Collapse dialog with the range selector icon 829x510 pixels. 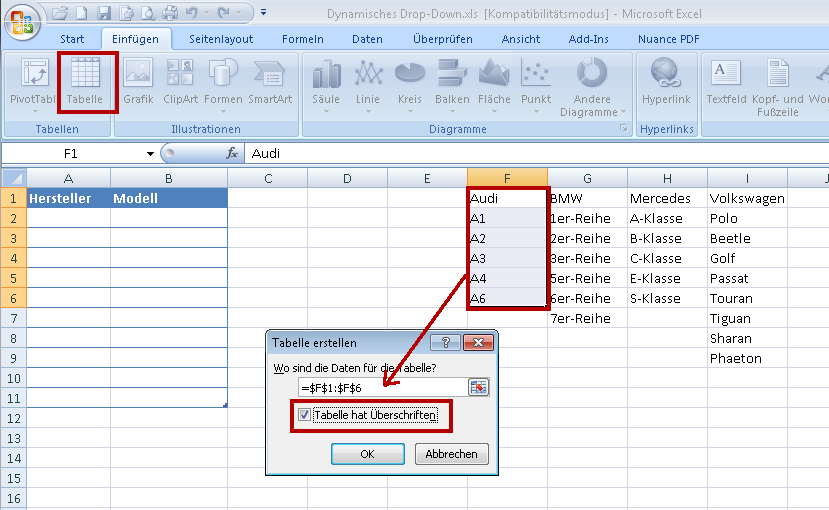pyautogui.click(x=478, y=387)
